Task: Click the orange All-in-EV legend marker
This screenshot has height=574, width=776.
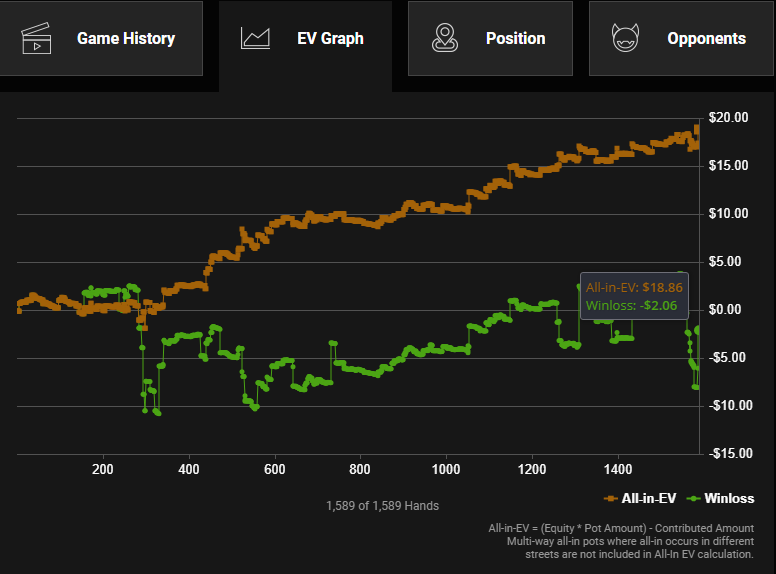Action: [611, 498]
